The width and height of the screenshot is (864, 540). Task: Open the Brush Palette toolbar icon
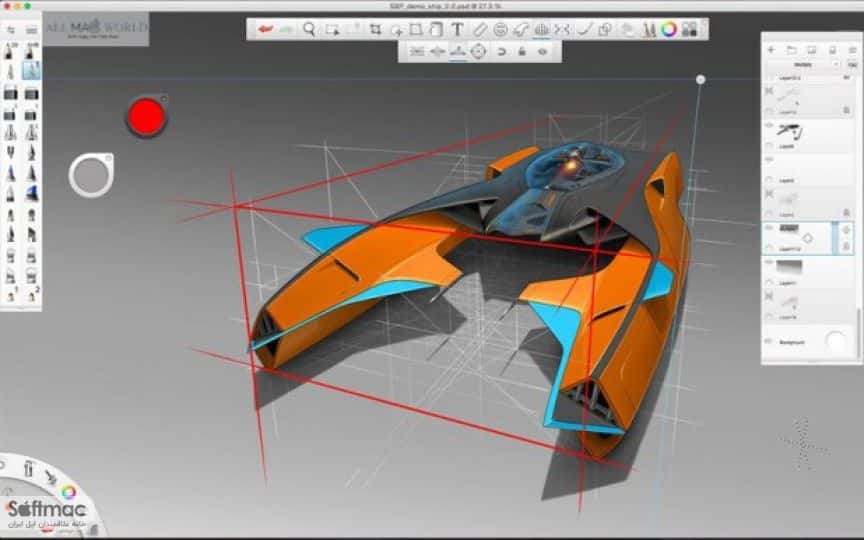point(649,30)
